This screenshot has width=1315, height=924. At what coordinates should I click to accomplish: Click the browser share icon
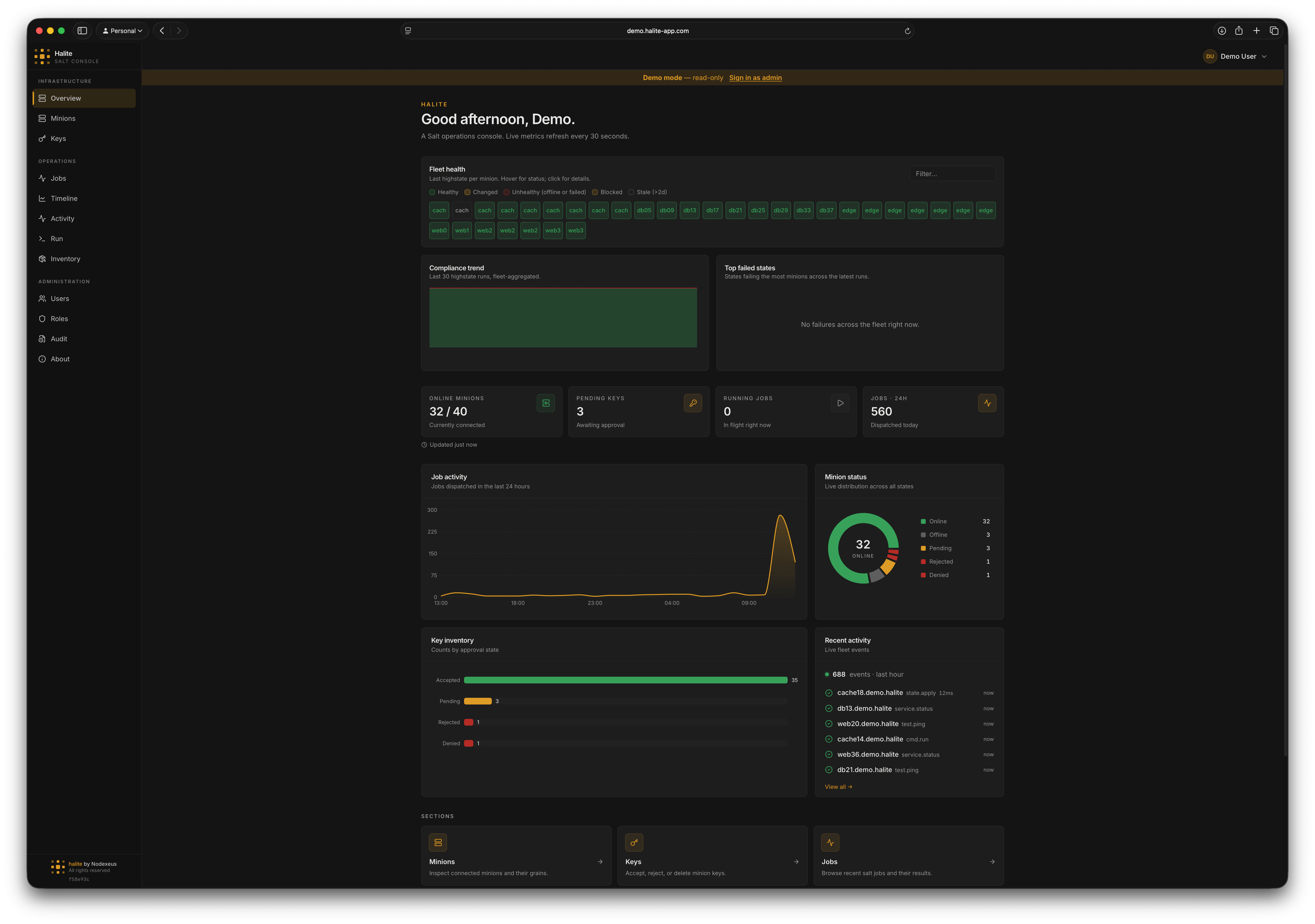[1239, 31]
